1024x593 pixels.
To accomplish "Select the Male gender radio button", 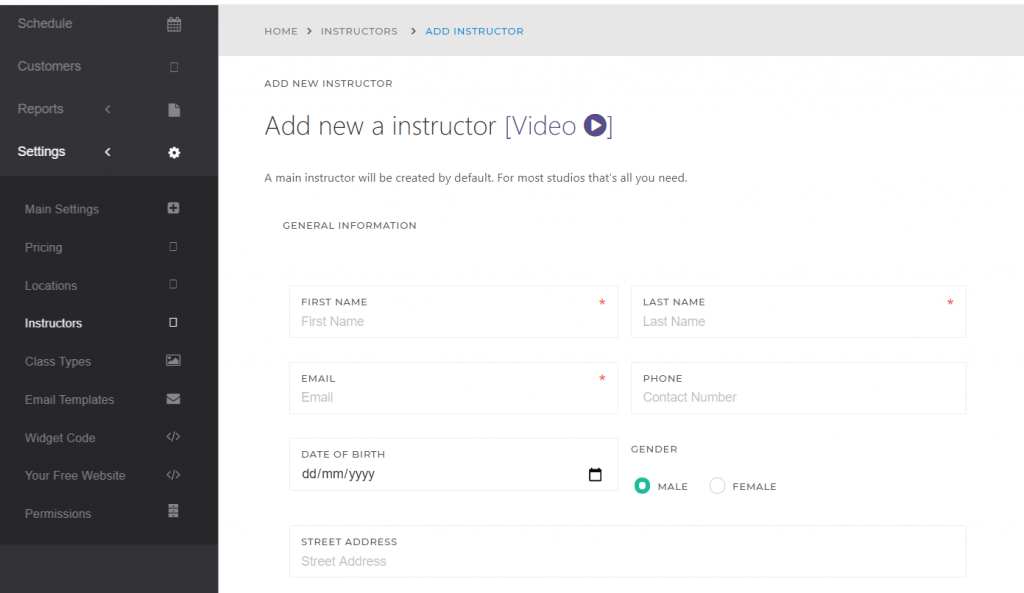I will 642,485.
